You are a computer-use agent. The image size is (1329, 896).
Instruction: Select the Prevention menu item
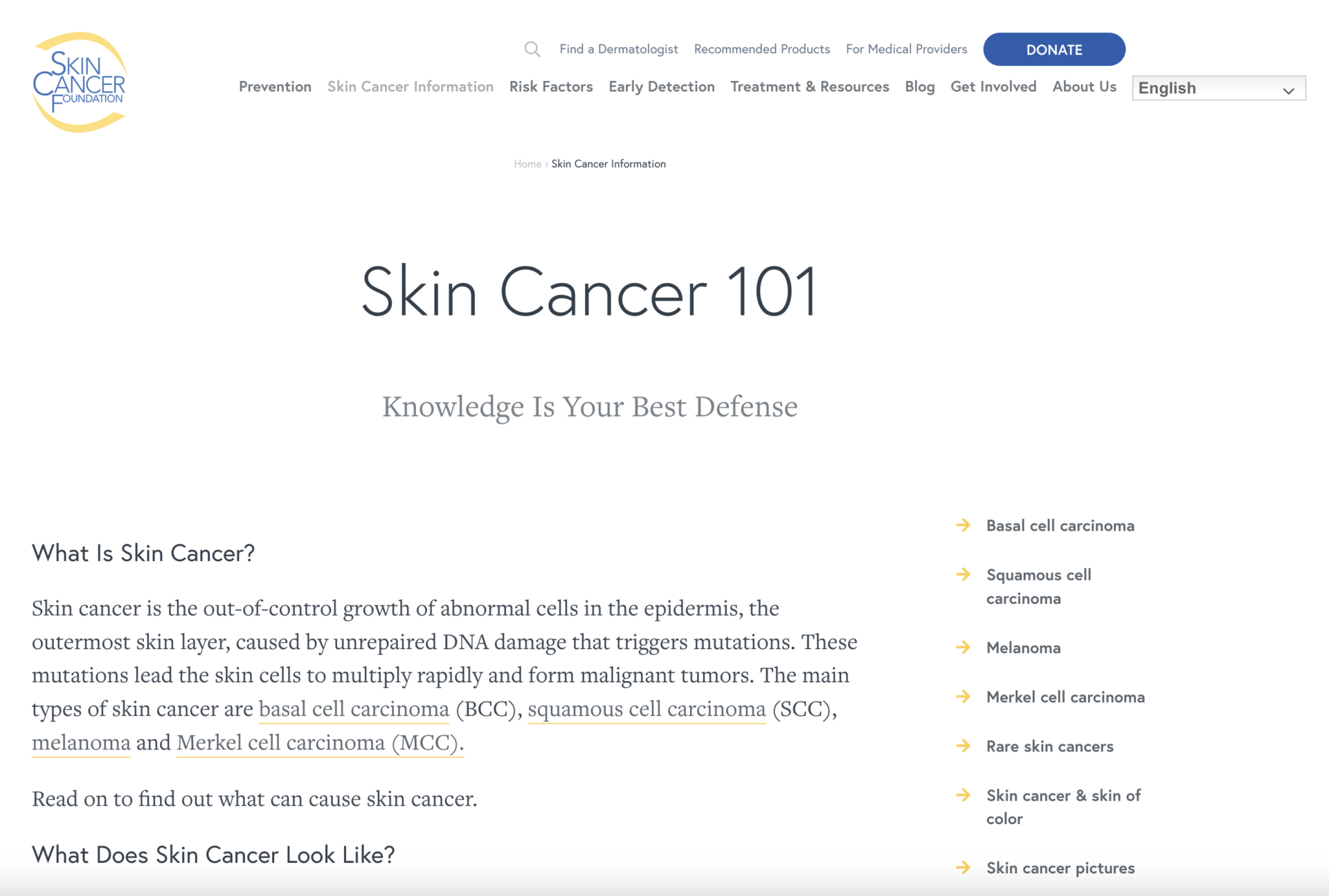[275, 86]
